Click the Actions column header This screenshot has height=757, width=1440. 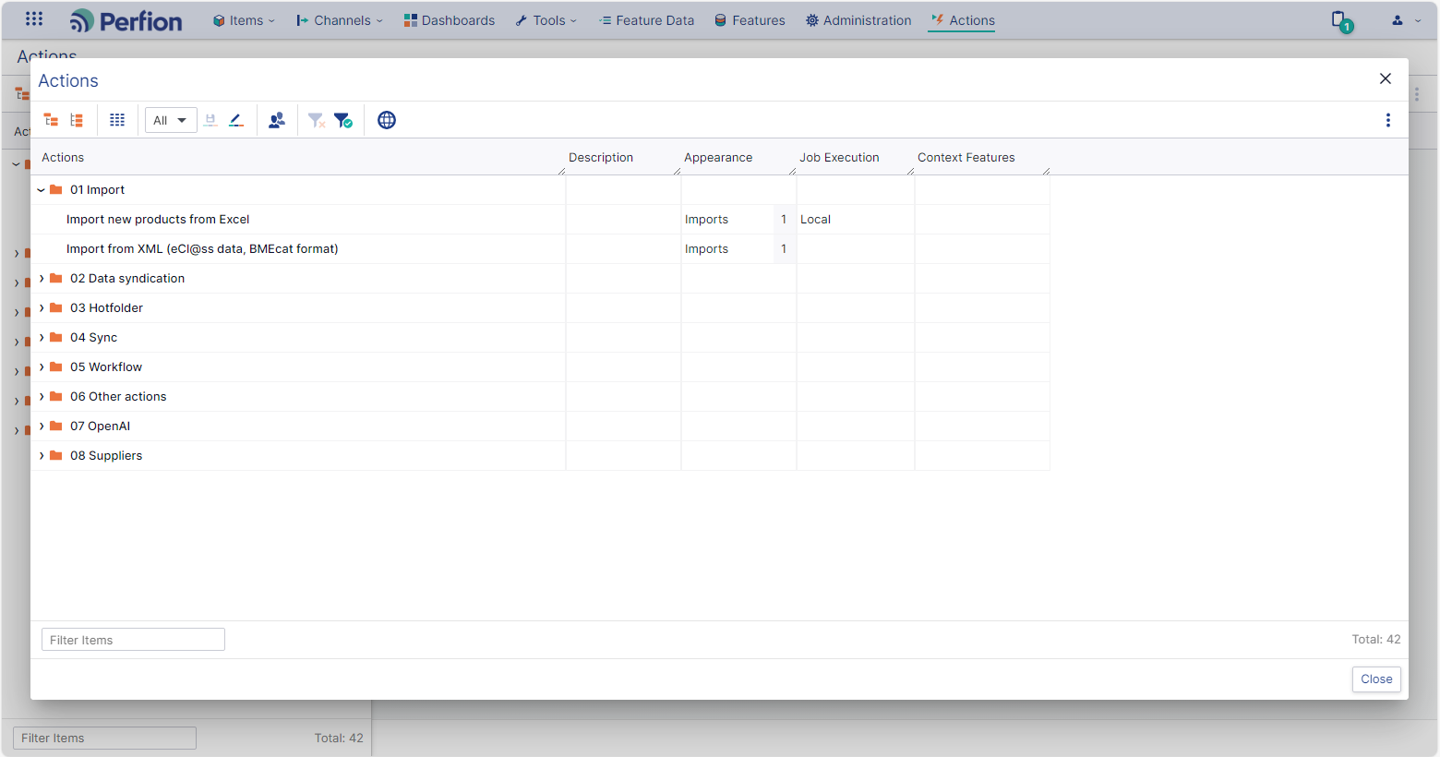tap(298, 157)
